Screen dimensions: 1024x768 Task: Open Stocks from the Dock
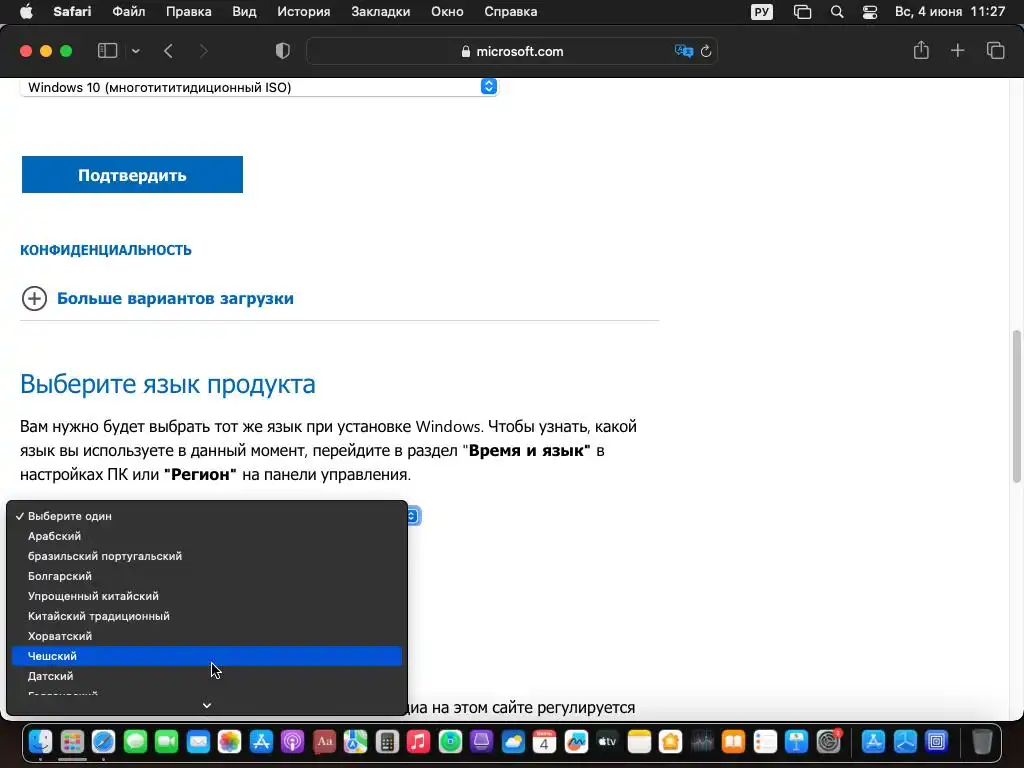[x=702, y=742]
